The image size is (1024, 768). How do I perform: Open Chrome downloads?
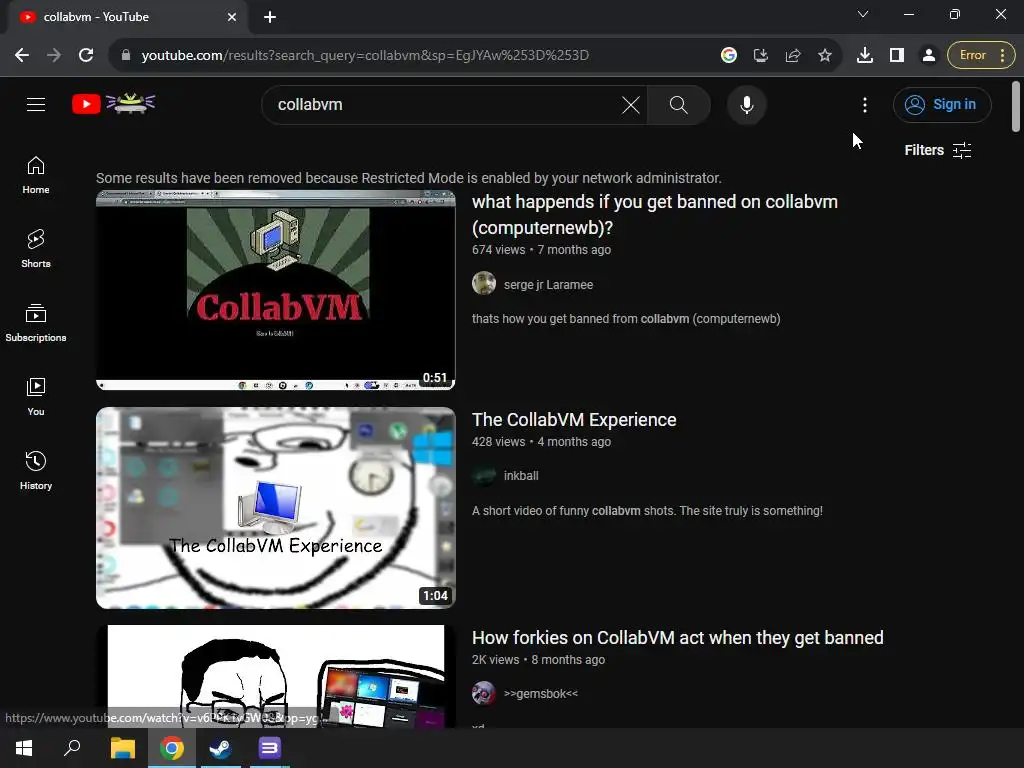point(865,55)
